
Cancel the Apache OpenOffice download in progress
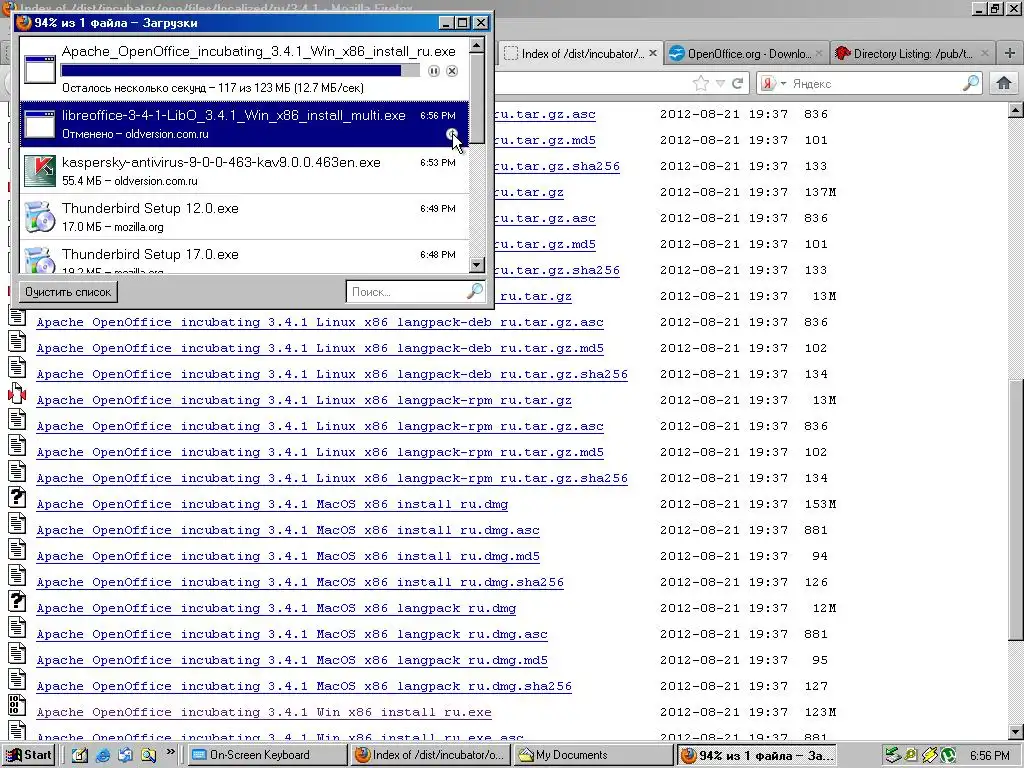(452, 71)
